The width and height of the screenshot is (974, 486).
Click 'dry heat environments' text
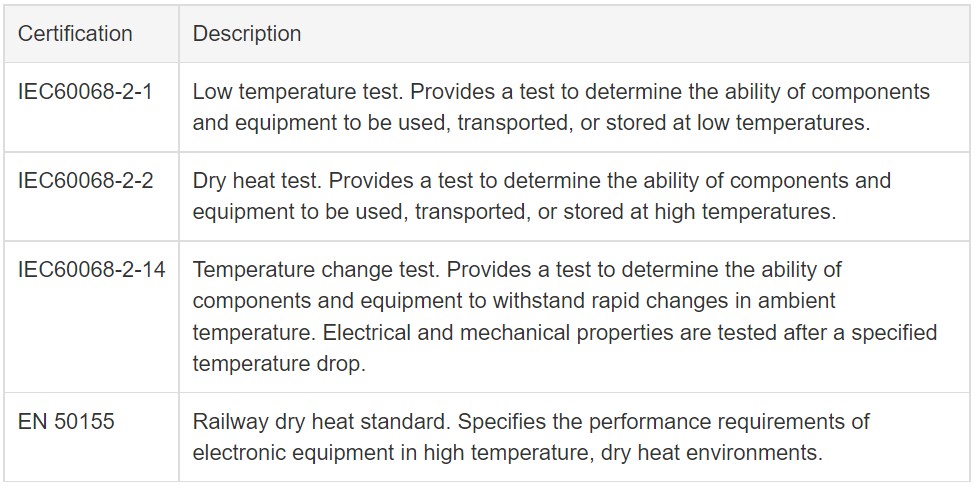[712, 452]
